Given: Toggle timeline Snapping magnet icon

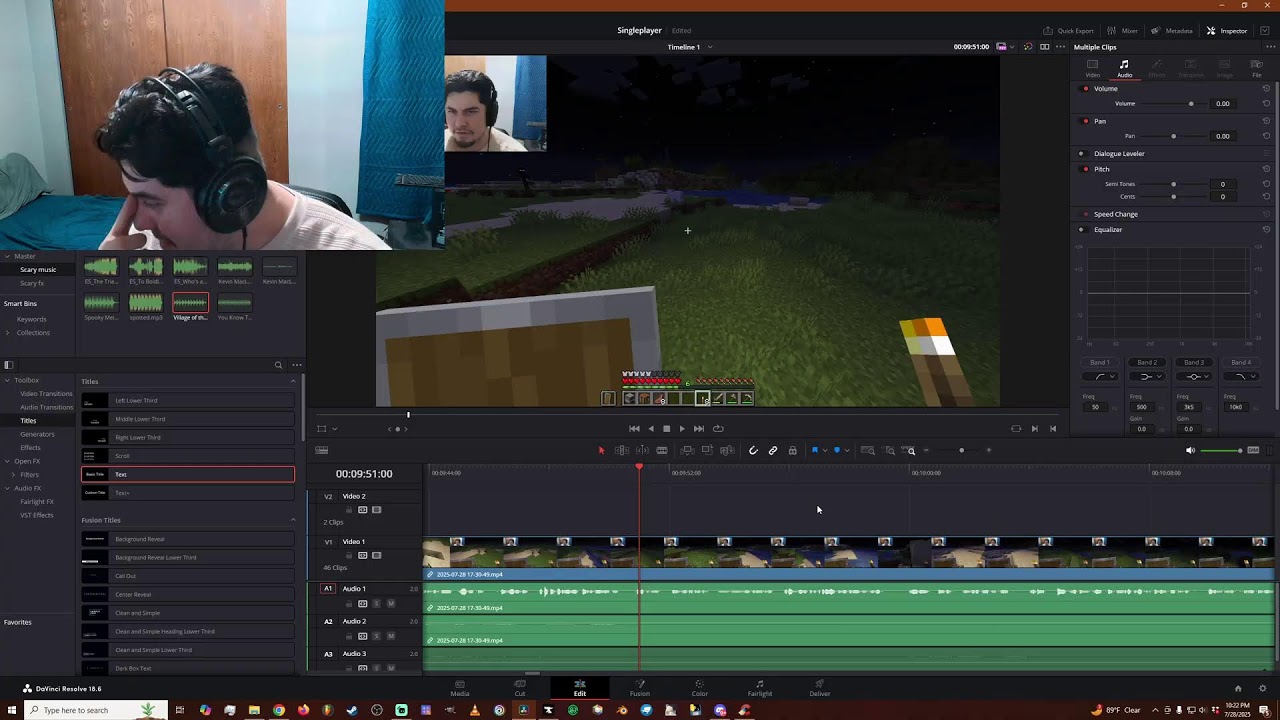Looking at the screenshot, I should tap(753, 451).
